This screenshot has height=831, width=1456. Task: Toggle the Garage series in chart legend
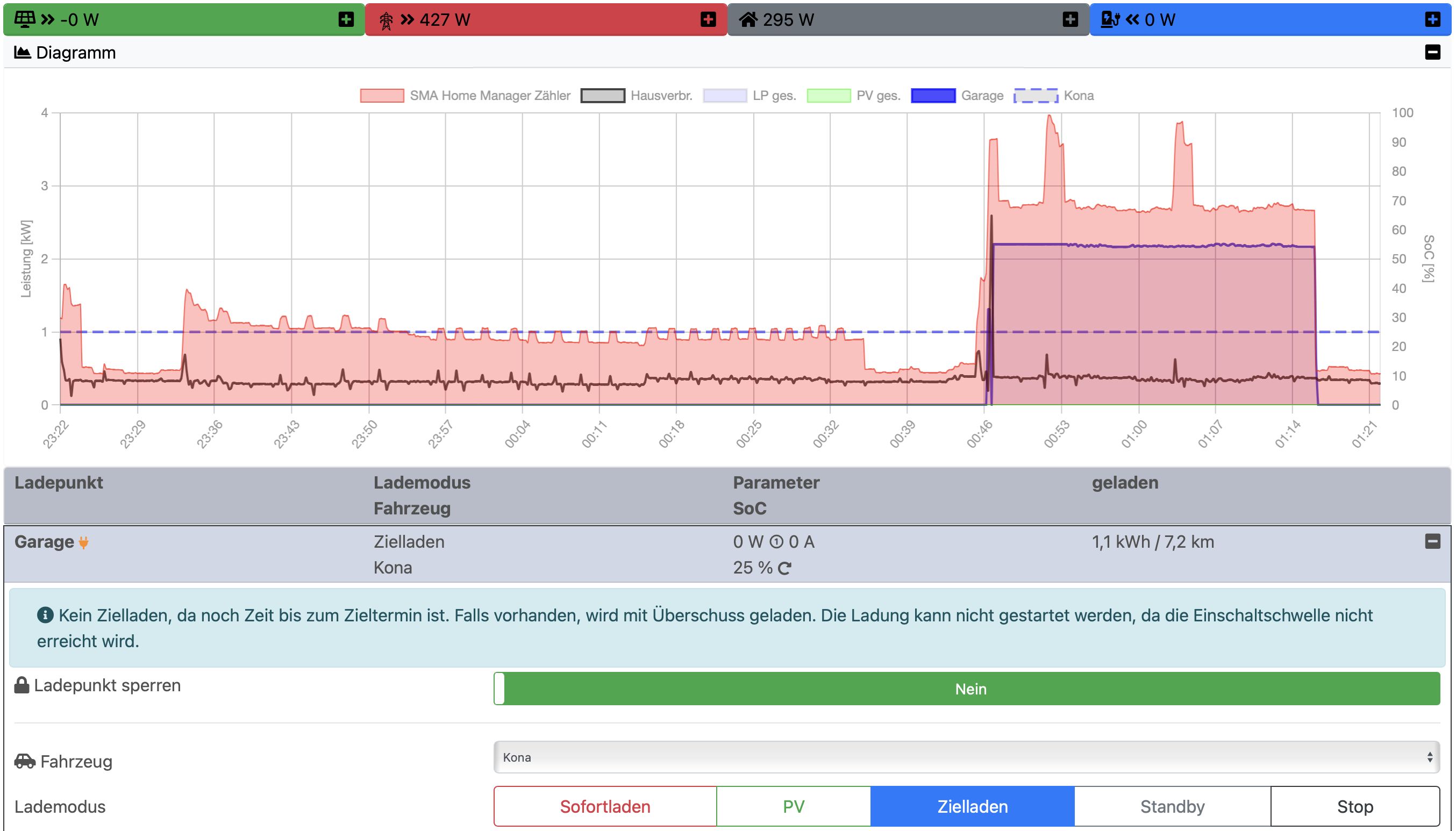tap(933, 96)
